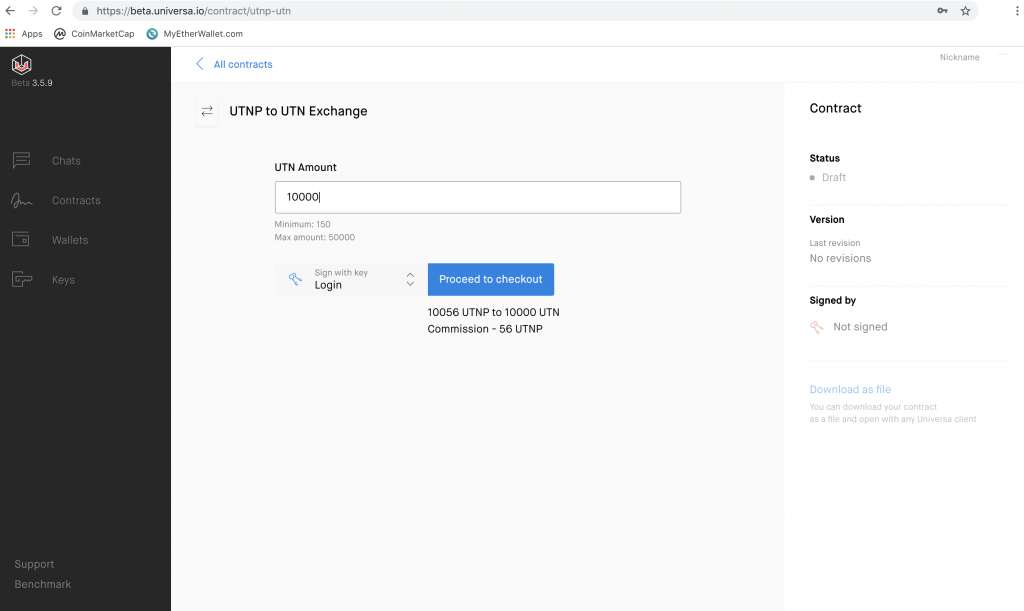Click browser forward arrow
This screenshot has width=1024, height=611.
click(33, 10)
